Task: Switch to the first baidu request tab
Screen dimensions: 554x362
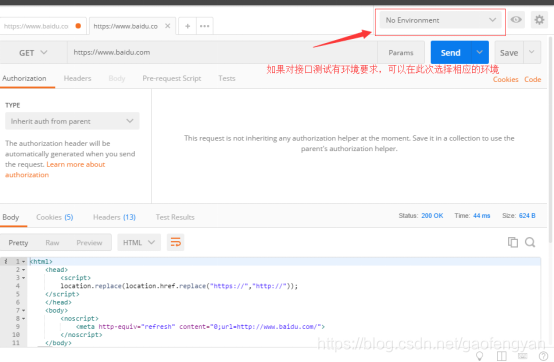Action: 42,26
